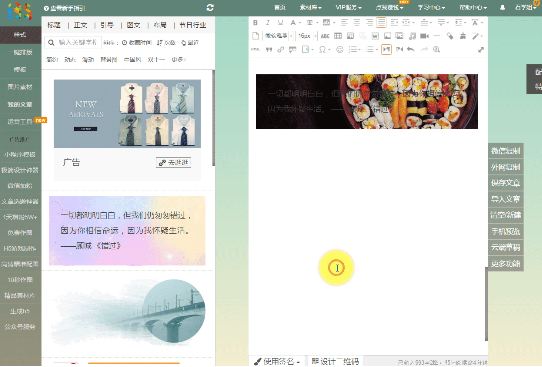Click the preview magnifier icon in toolbar
The width and height of the screenshot is (542, 367).
coord(437,49)
